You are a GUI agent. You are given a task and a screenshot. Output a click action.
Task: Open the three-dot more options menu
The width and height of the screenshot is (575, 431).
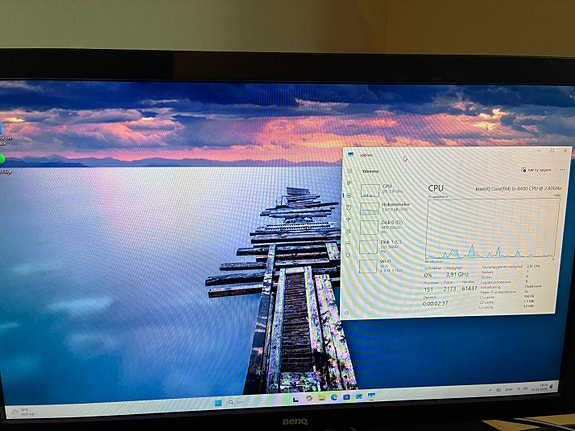pos(562,169)
